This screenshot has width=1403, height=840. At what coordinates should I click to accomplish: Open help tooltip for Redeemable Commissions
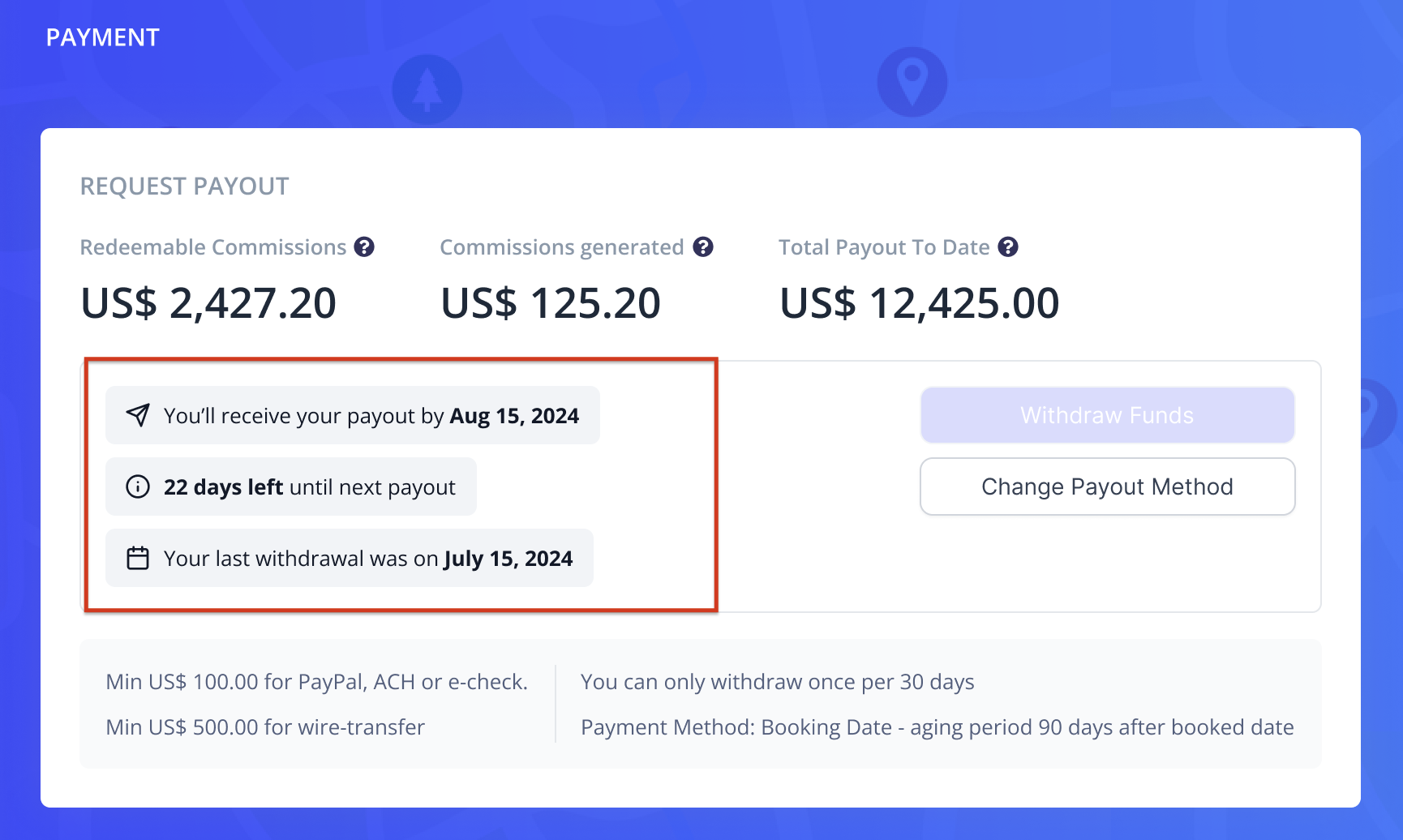click(x=364, y=247)
